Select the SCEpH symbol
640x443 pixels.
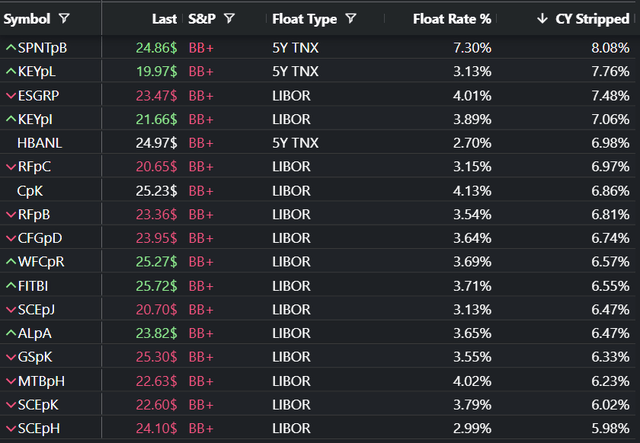click(x=39, y=429)
